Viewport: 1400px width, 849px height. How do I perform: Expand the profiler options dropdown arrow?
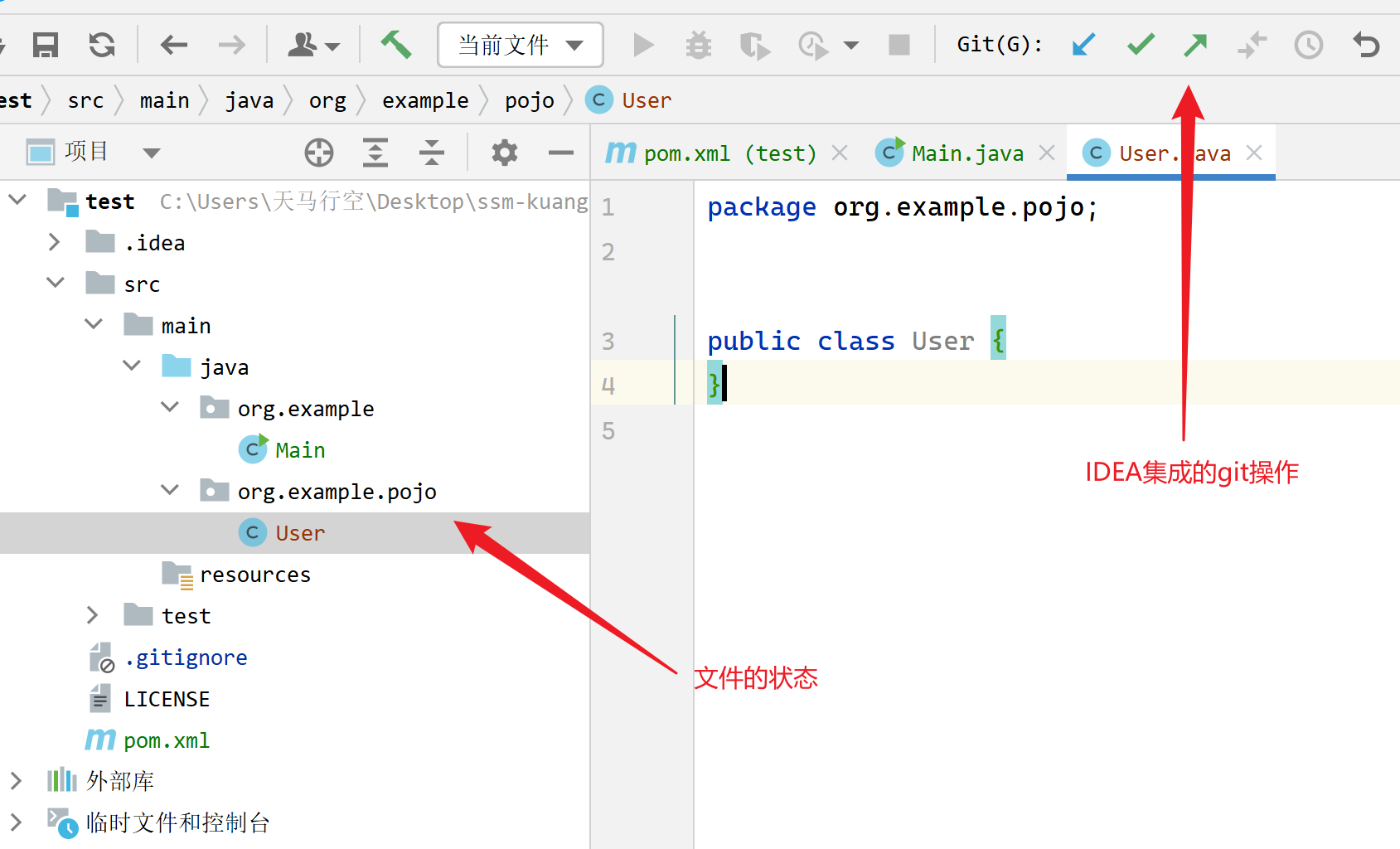(x=851, y=46)
